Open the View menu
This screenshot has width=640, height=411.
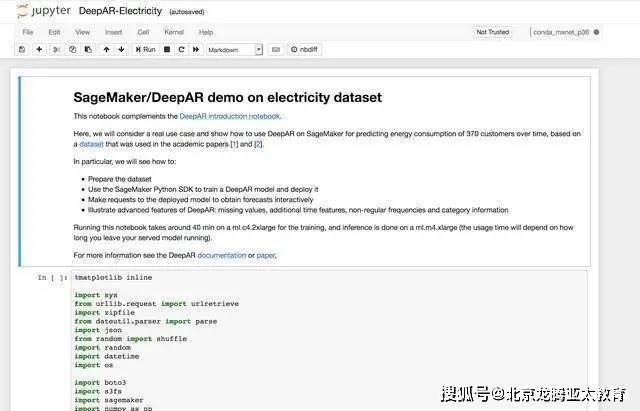tap(82, 32)
